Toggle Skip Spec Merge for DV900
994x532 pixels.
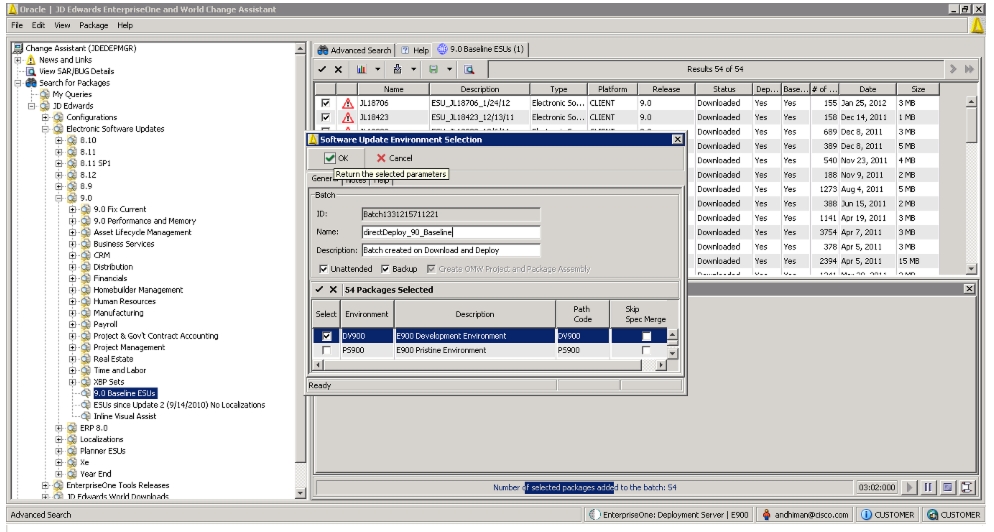click(x=646, y=336)
